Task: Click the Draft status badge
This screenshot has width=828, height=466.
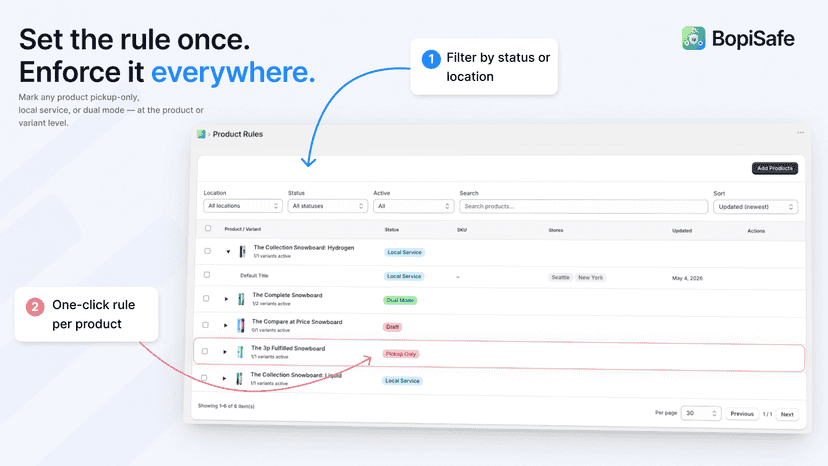Action: coord(392,327)
